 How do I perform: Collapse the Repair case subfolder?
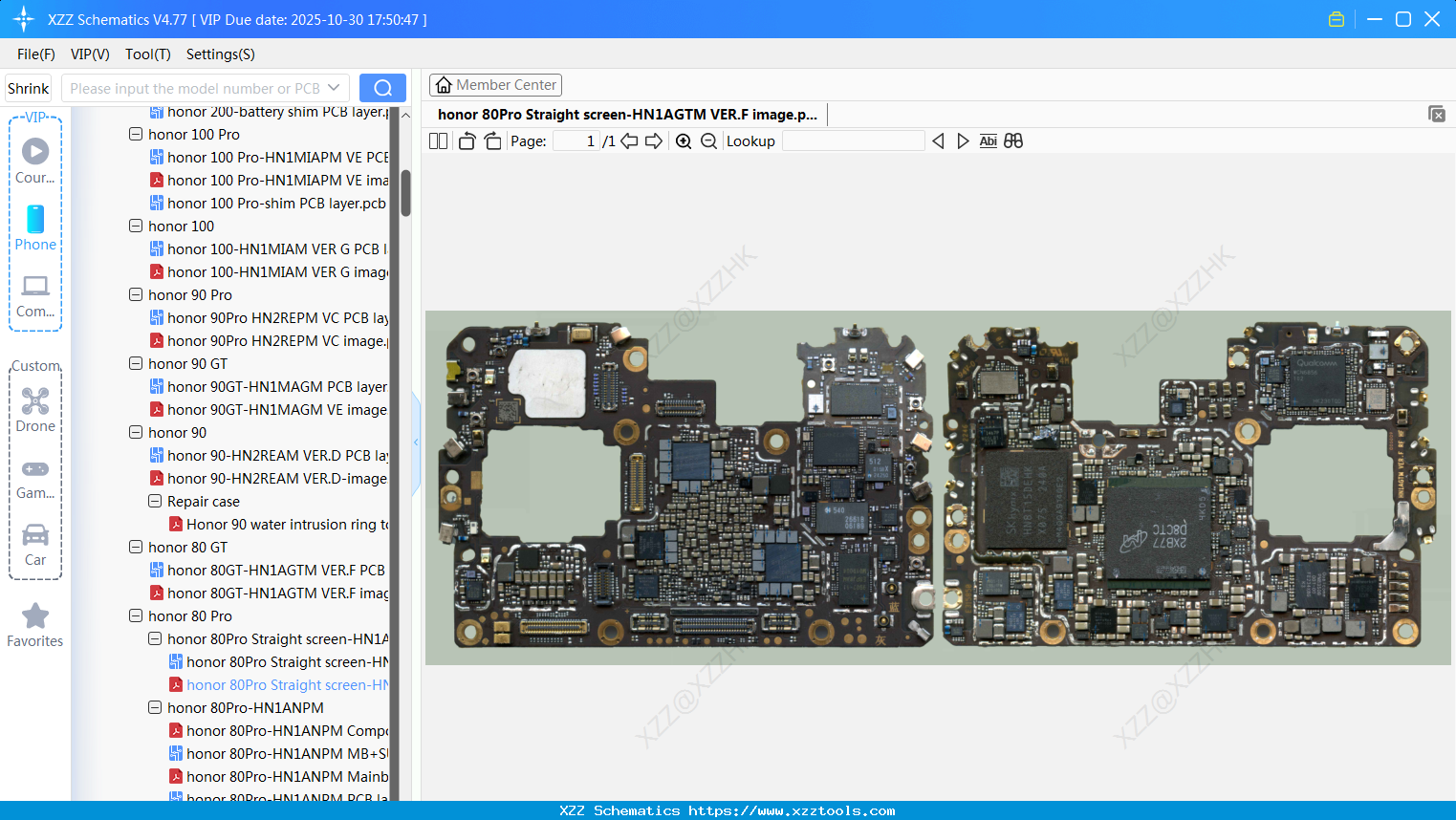click(x=155, y=502)
